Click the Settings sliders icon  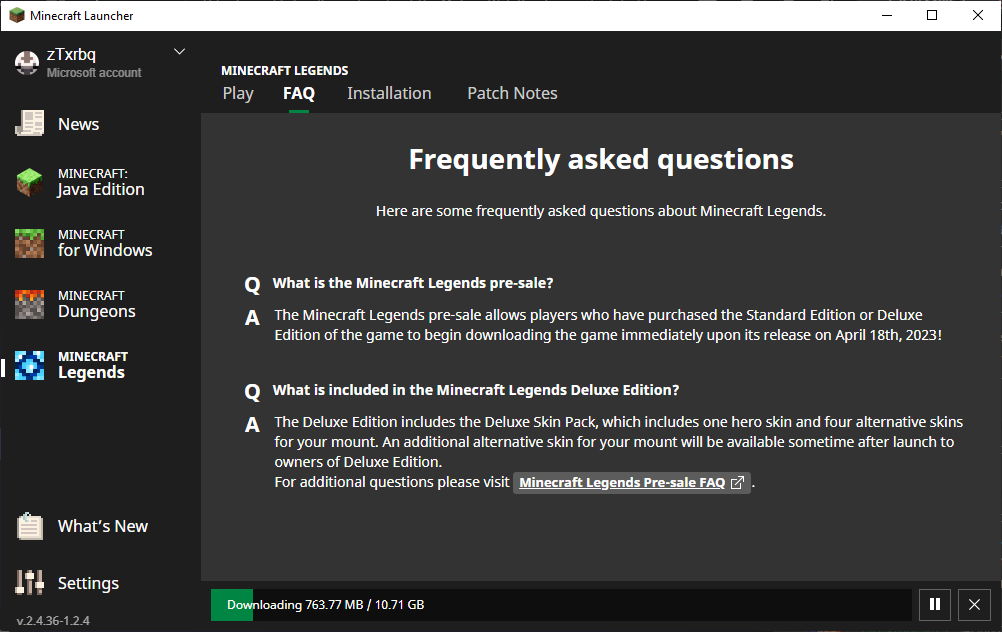[x=30, y=583]
